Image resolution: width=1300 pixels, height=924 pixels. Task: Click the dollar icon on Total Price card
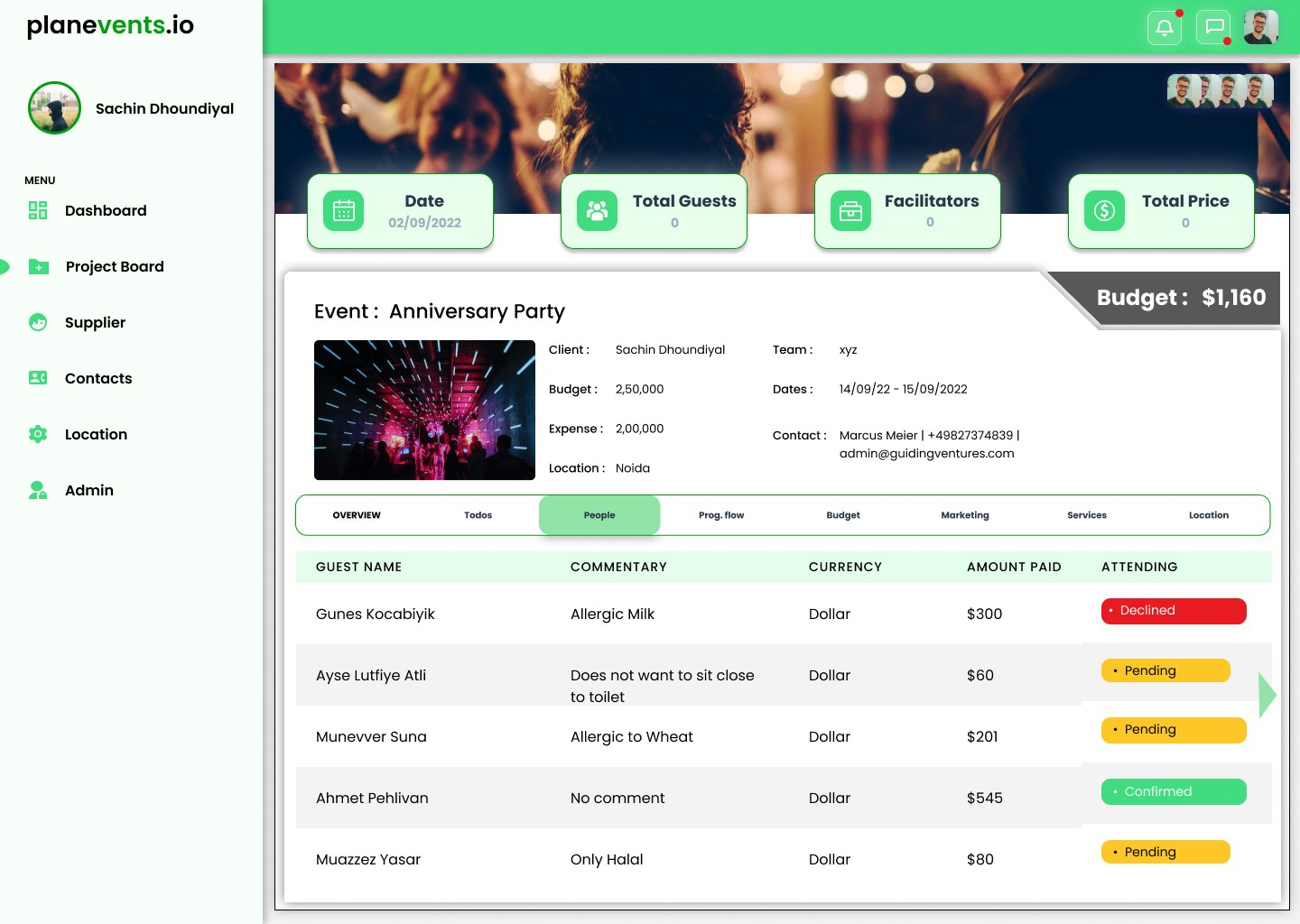point(1104,211)
